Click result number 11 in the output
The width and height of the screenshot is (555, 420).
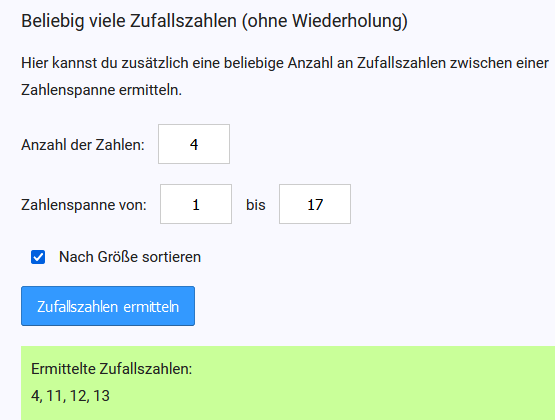click(54, 396)
